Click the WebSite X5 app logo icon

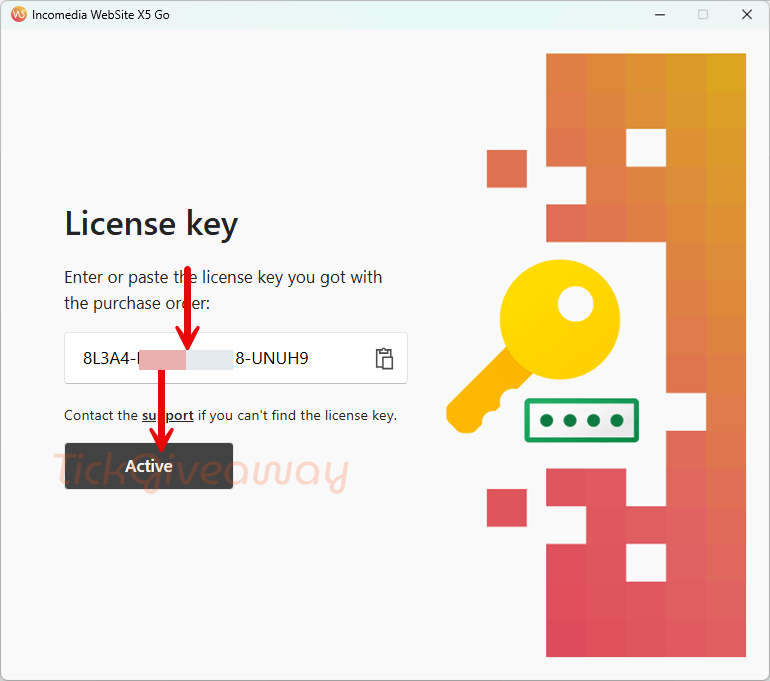tap(19, 14)
